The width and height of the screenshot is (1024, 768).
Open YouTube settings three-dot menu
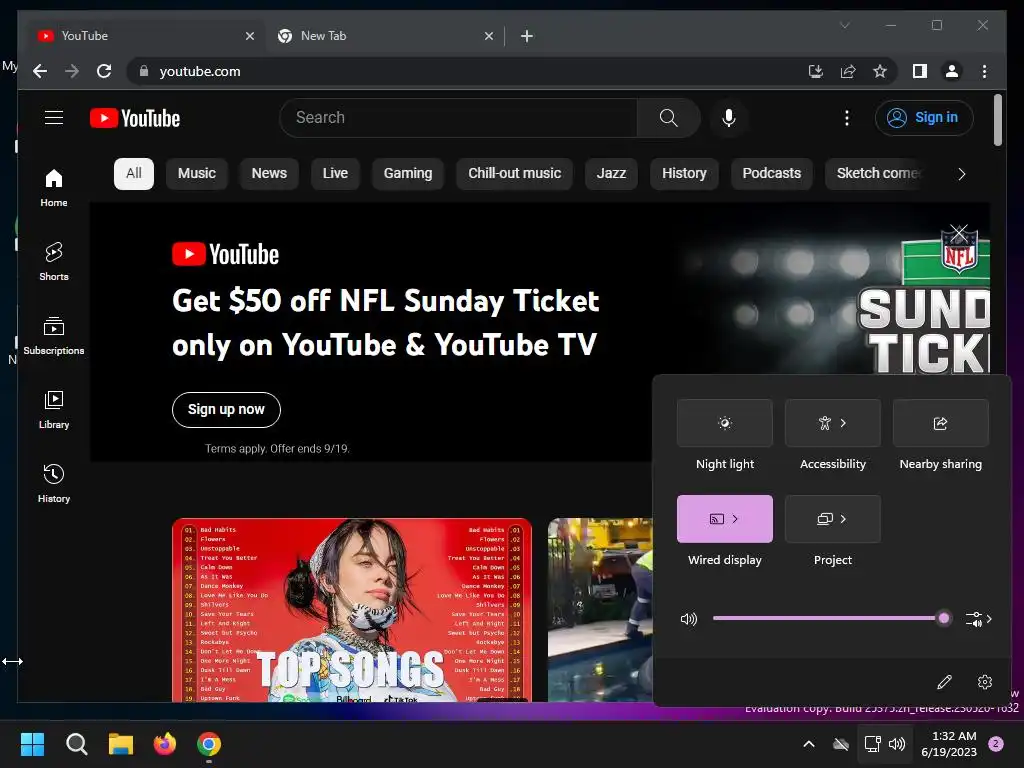click(x=846, y=118)
